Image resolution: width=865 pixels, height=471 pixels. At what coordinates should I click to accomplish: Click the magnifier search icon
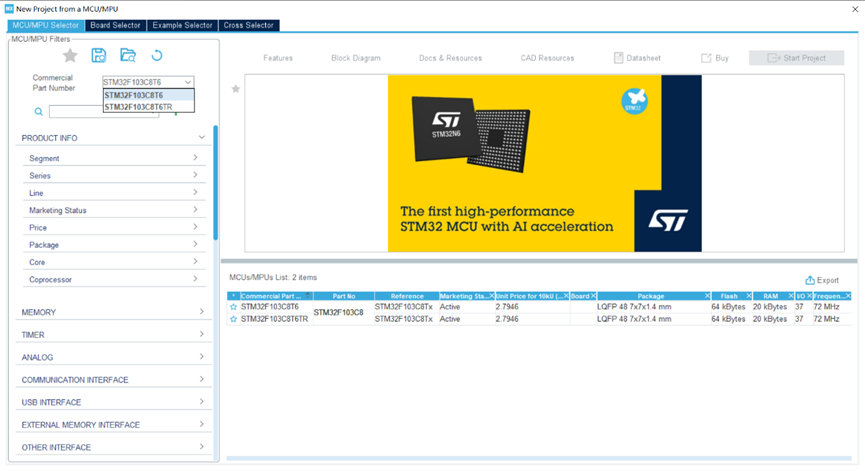39,111
